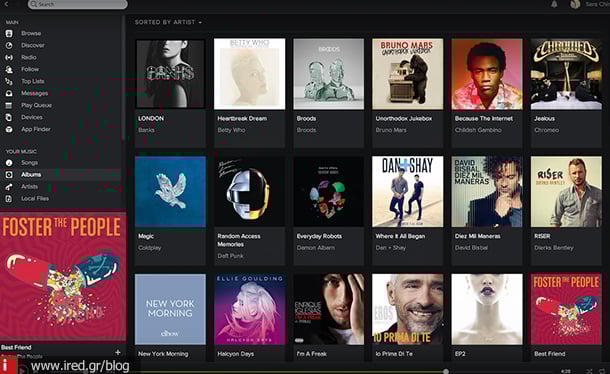Click the Top Lists chart icon
The width and height of the screenshot is (610, 374).
tap(9, 81)
